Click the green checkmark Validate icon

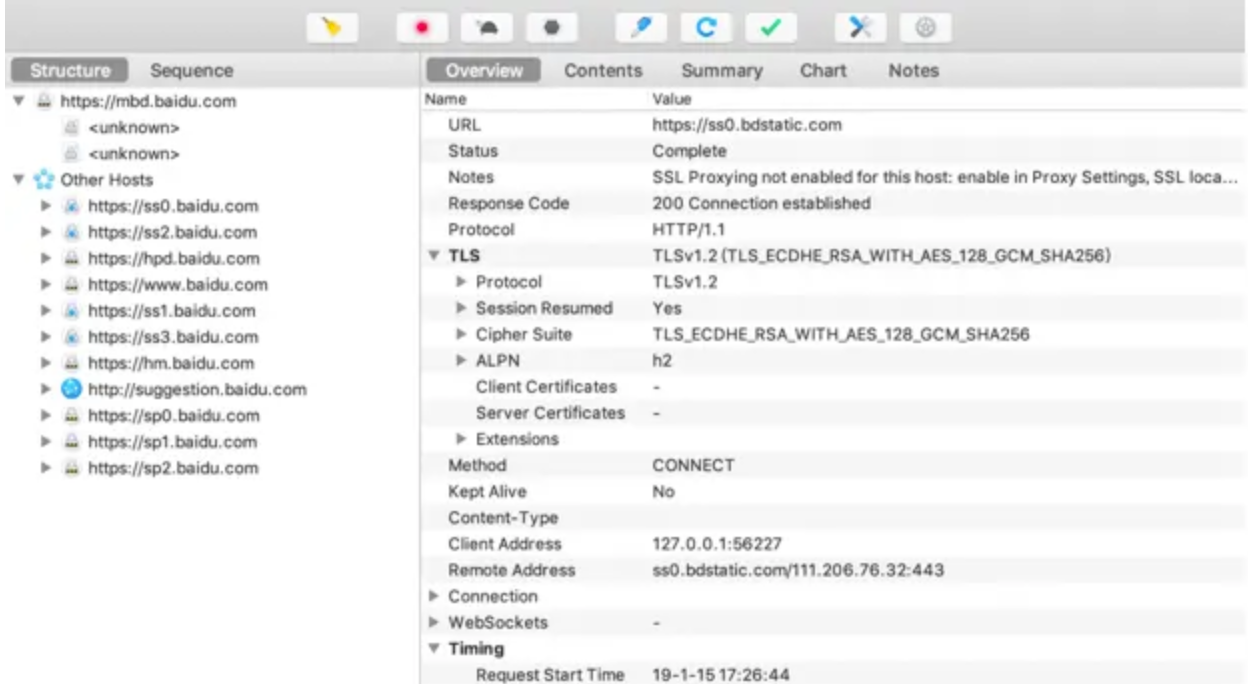[770, 27]
